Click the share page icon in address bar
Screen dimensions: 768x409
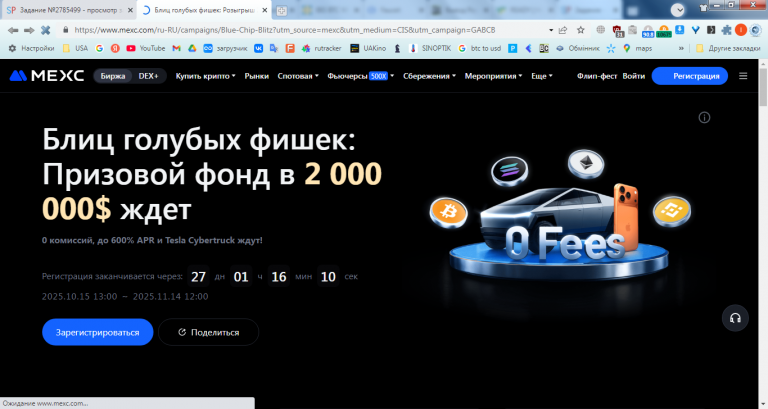[x=563, y=30]
